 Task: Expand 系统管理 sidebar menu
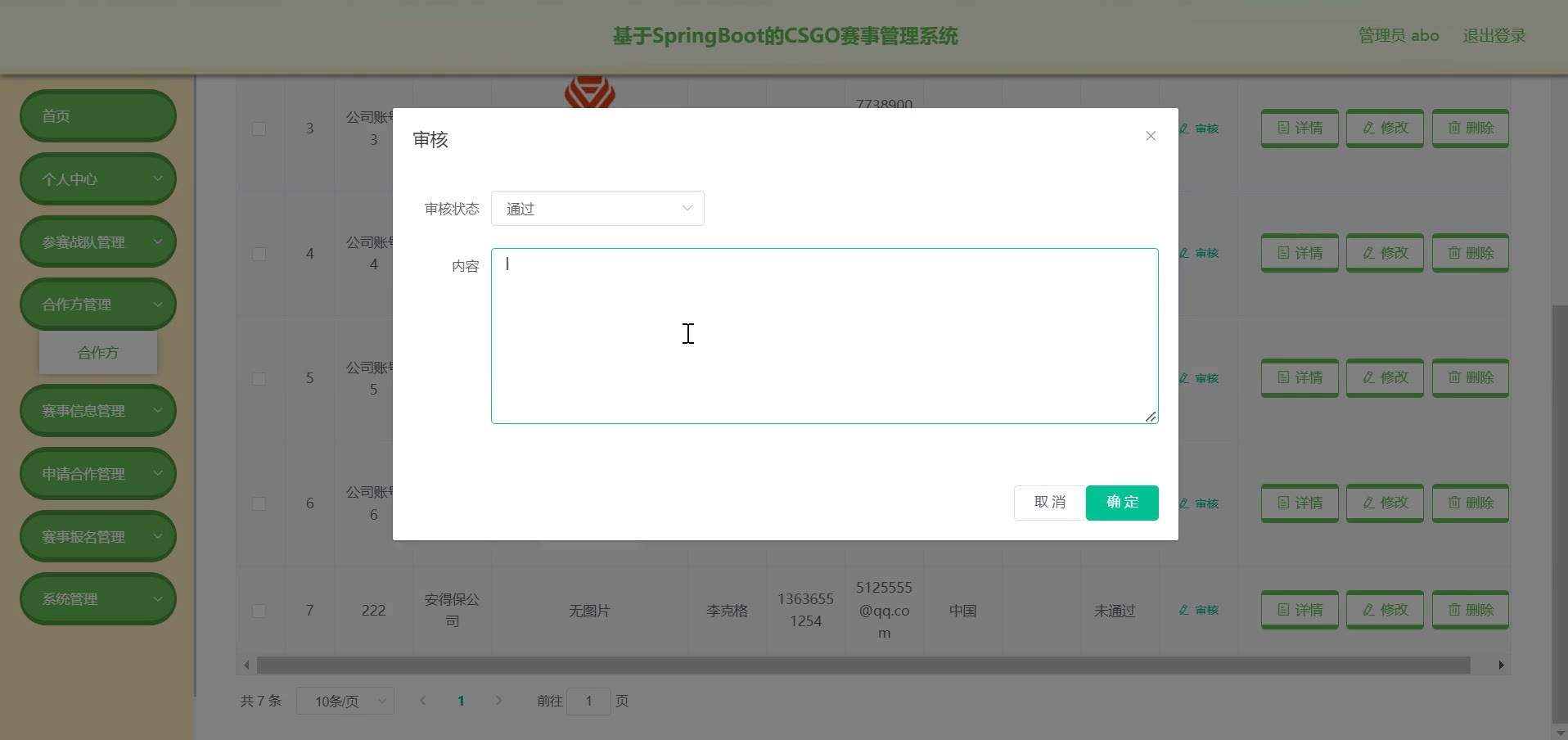tap(98, 599)
